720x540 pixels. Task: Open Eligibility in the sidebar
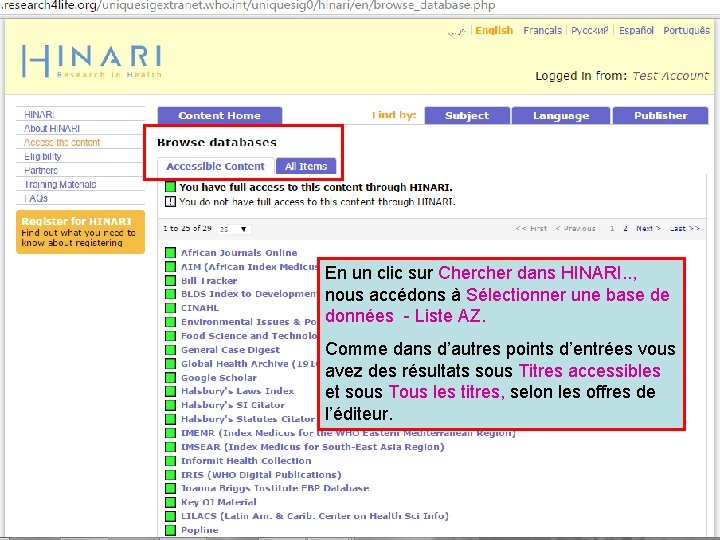pos(43,157)
